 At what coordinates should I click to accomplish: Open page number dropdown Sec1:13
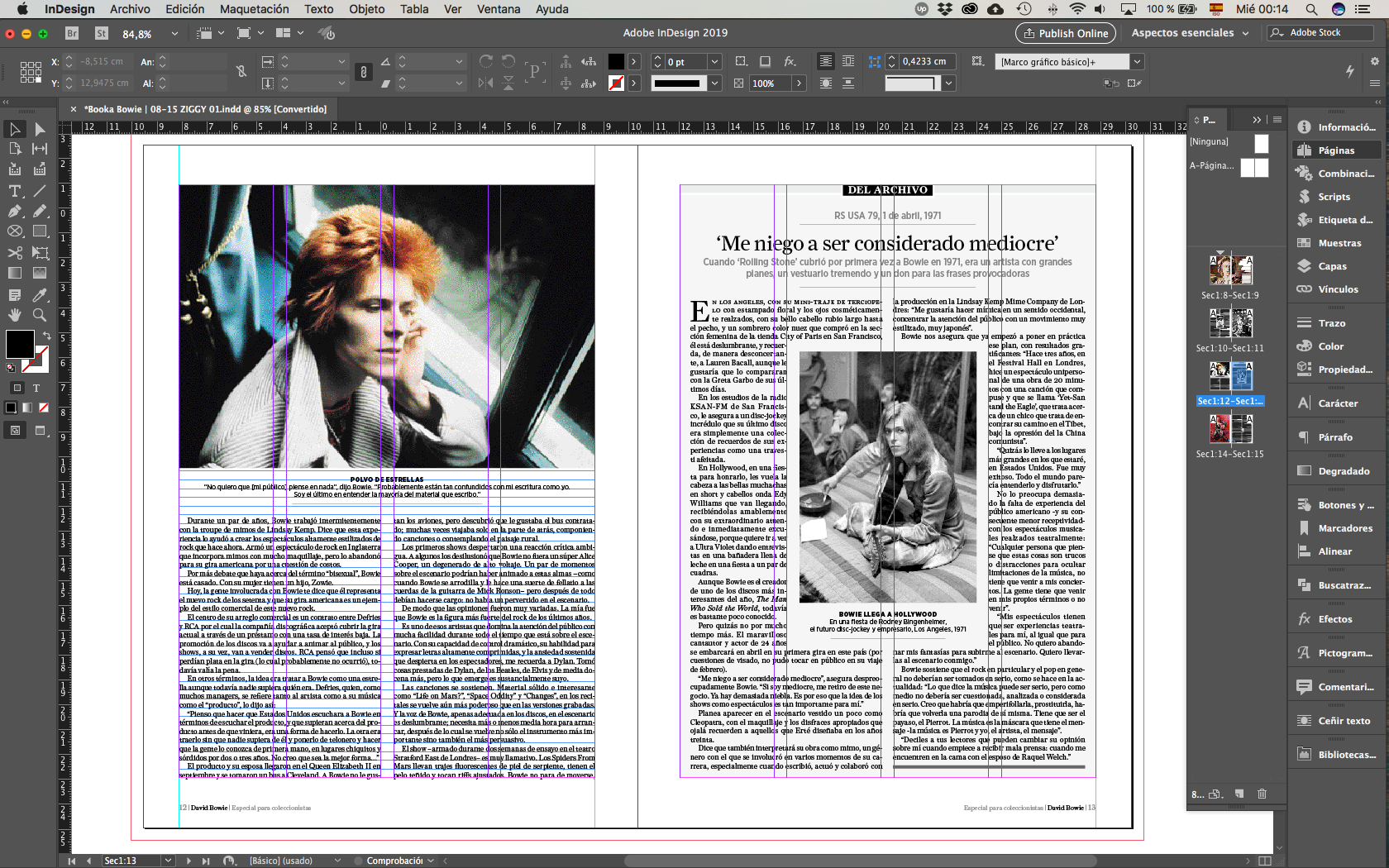pos(168,861)
